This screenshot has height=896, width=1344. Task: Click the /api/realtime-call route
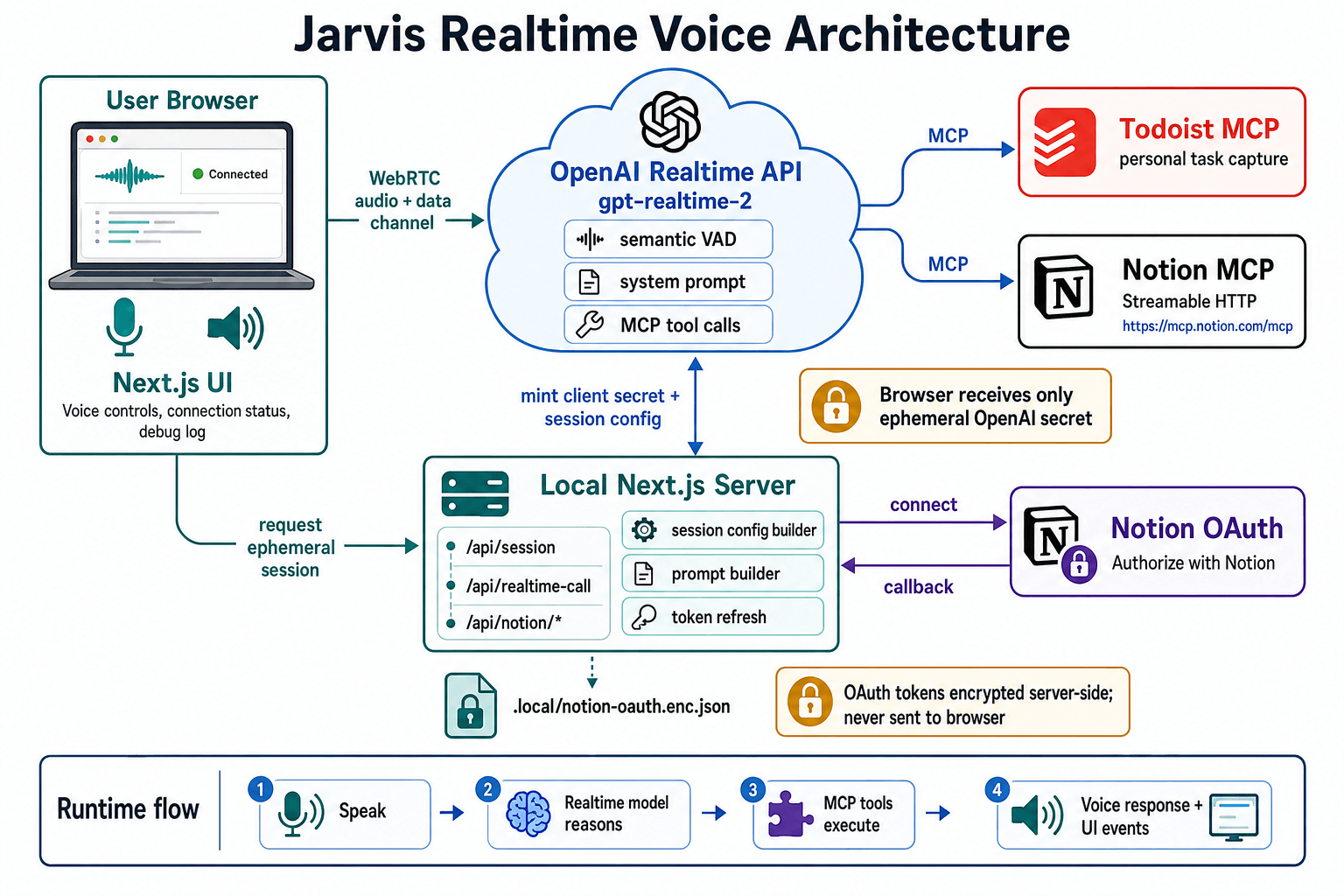tap(528, 586)
